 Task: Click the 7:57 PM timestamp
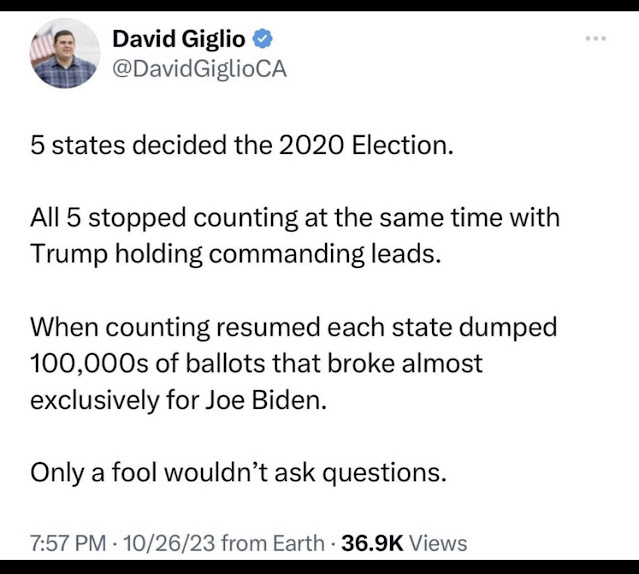point(68,543)
